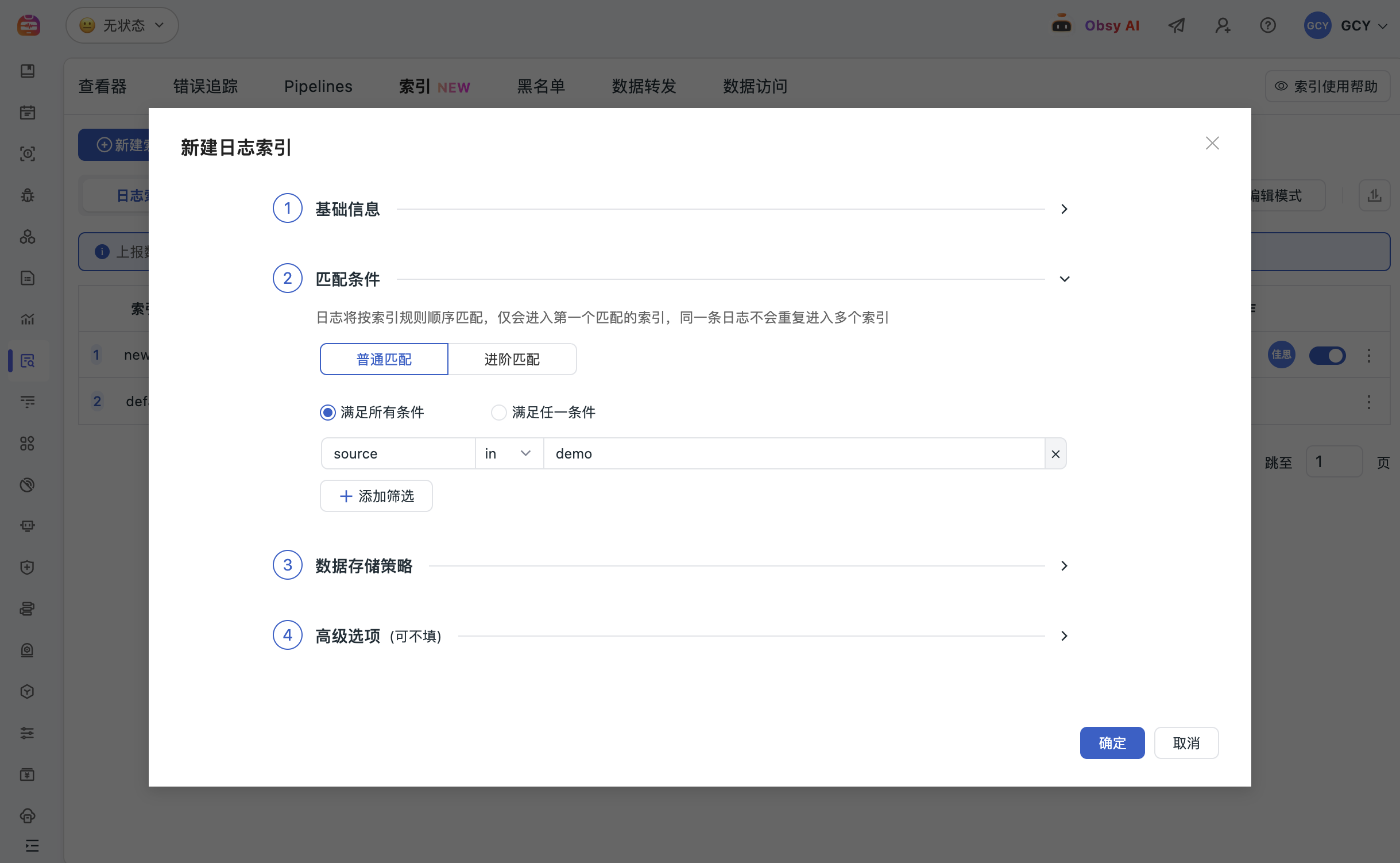Screen dimensions: 1400x863
Task: Expand the 高级选项 section
Action: pos(1064,636)
